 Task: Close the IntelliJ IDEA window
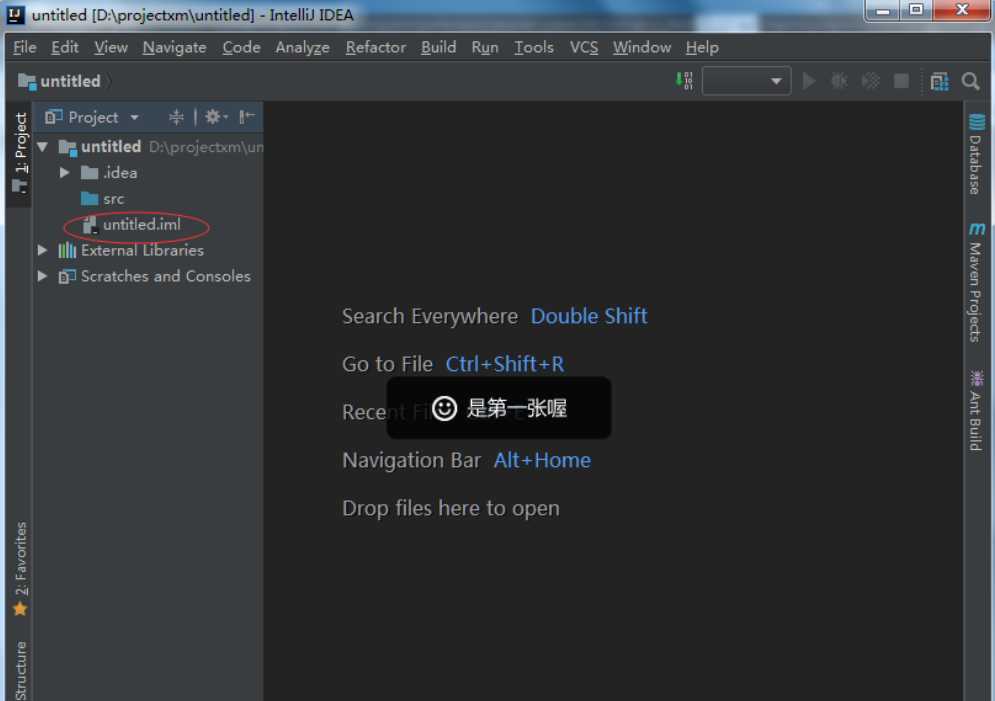click(962, 11)
